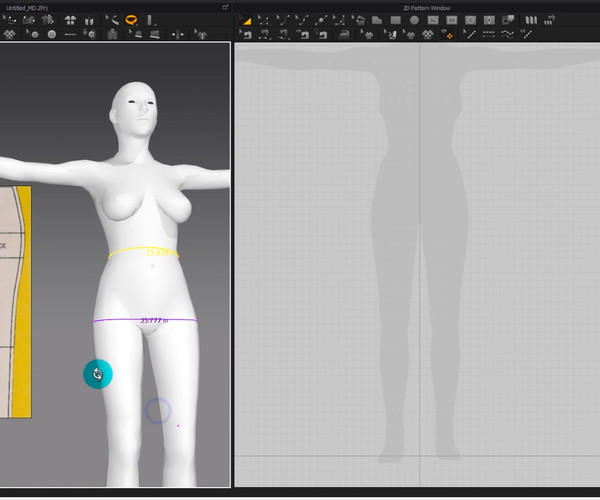
Task: Click the checkered fabric shirt icon left of the eye icon
Action: point(427,34)
